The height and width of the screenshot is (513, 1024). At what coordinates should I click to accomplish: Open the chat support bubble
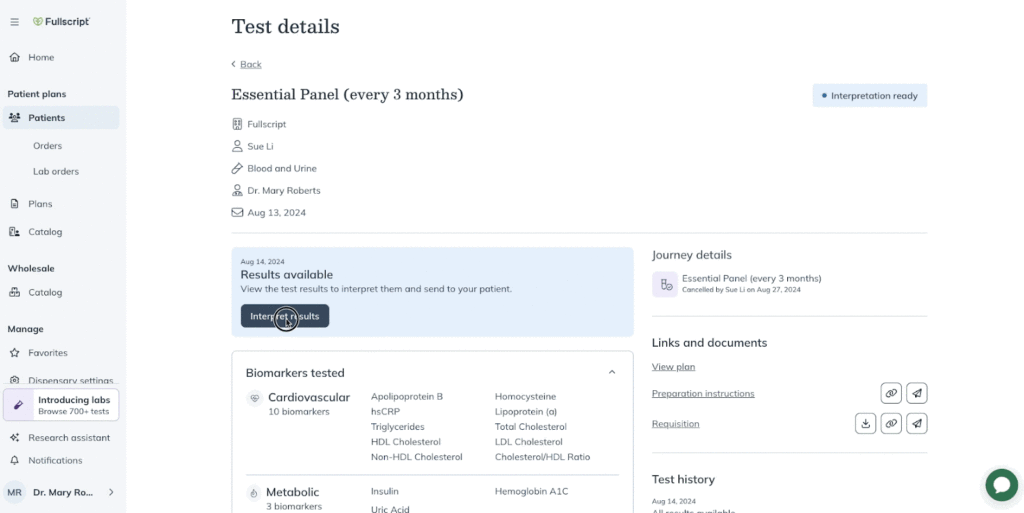(x=1002, y=485)
